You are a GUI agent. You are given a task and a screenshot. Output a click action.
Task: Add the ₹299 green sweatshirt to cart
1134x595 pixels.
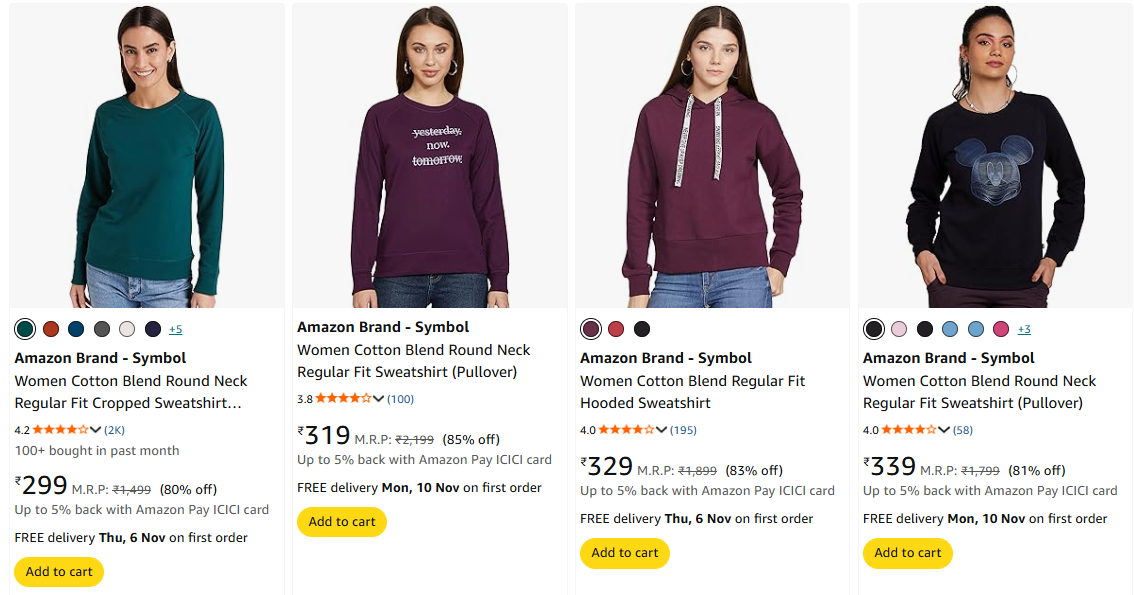coord(59,572)
